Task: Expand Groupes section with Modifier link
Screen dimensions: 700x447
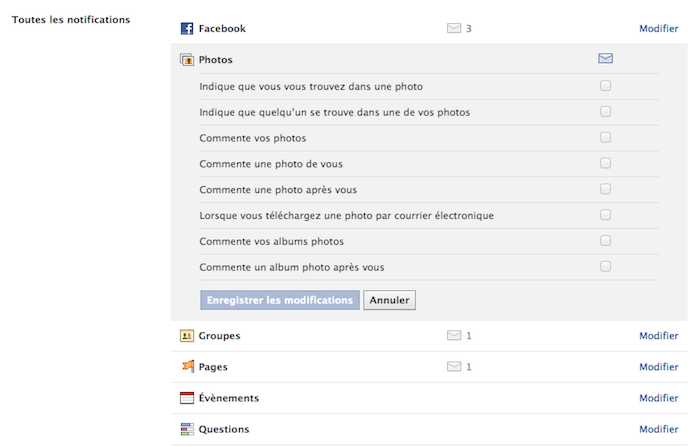Action: coord(658,336)
